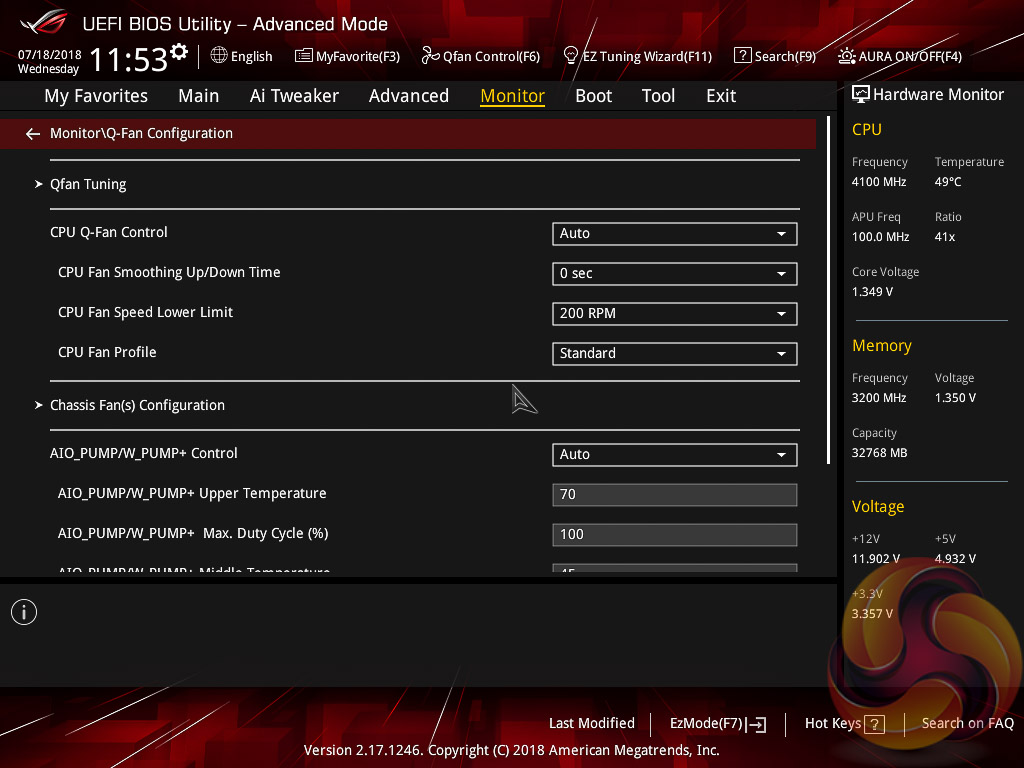Start EZ Tuning Wizard(F11) bulb icon

(571, 56)
